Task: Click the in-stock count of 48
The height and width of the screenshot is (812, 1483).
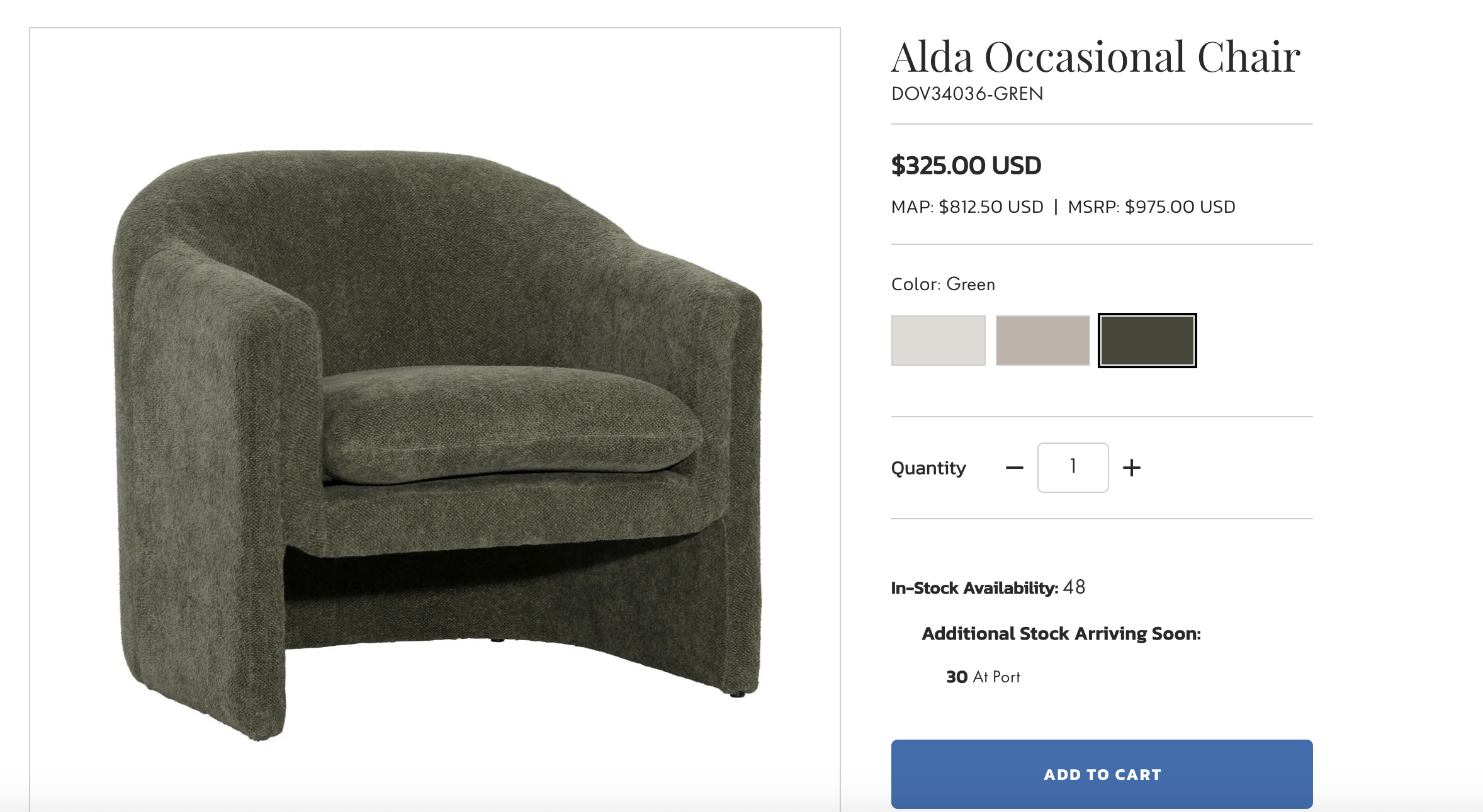Action: [1074, 587]
